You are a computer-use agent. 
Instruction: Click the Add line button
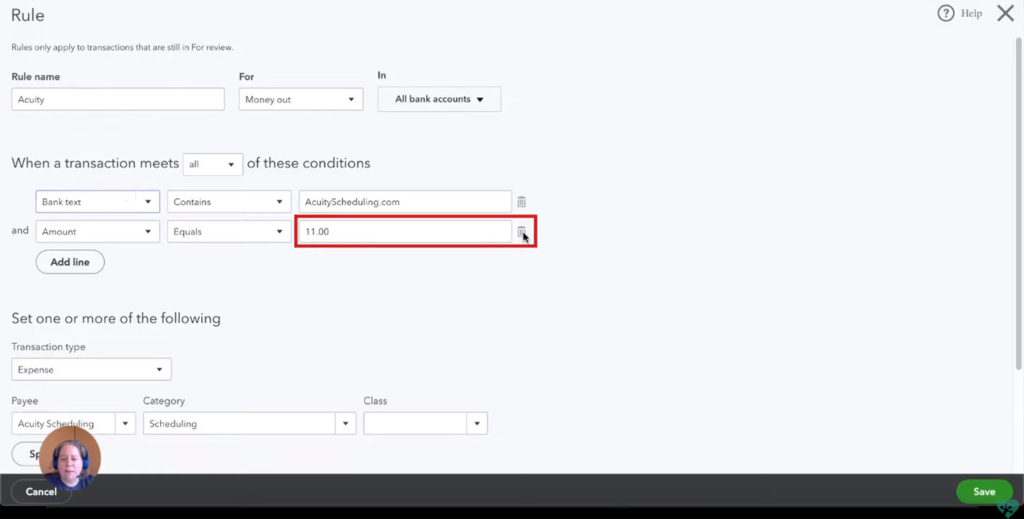70,262
